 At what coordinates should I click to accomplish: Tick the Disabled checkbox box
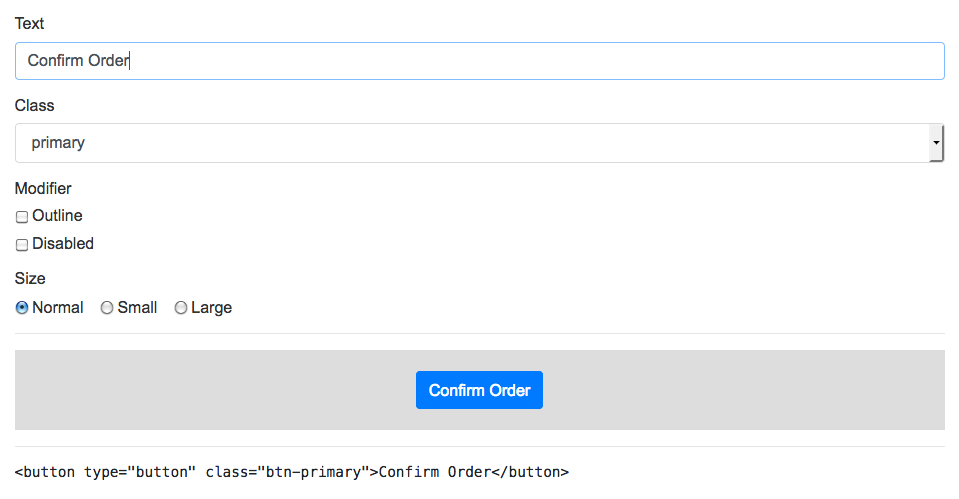22,245
